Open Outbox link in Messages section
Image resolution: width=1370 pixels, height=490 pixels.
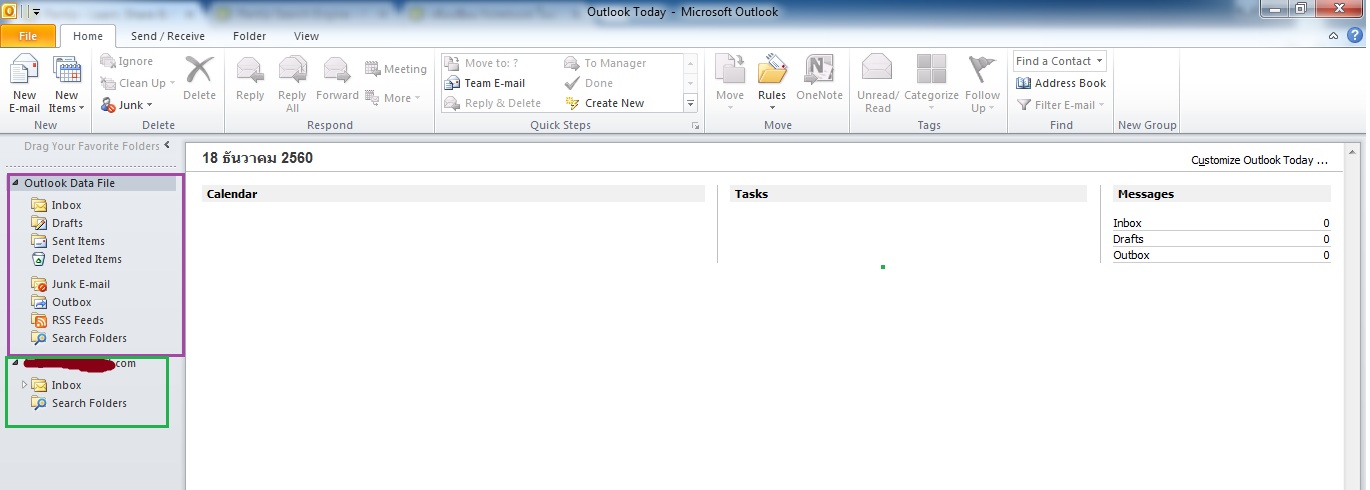[1131, 255]
